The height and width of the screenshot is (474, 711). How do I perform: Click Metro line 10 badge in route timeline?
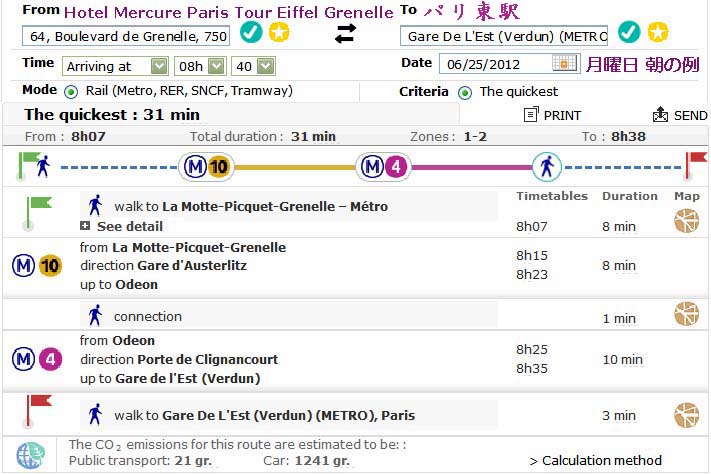(x=206, y=167)
